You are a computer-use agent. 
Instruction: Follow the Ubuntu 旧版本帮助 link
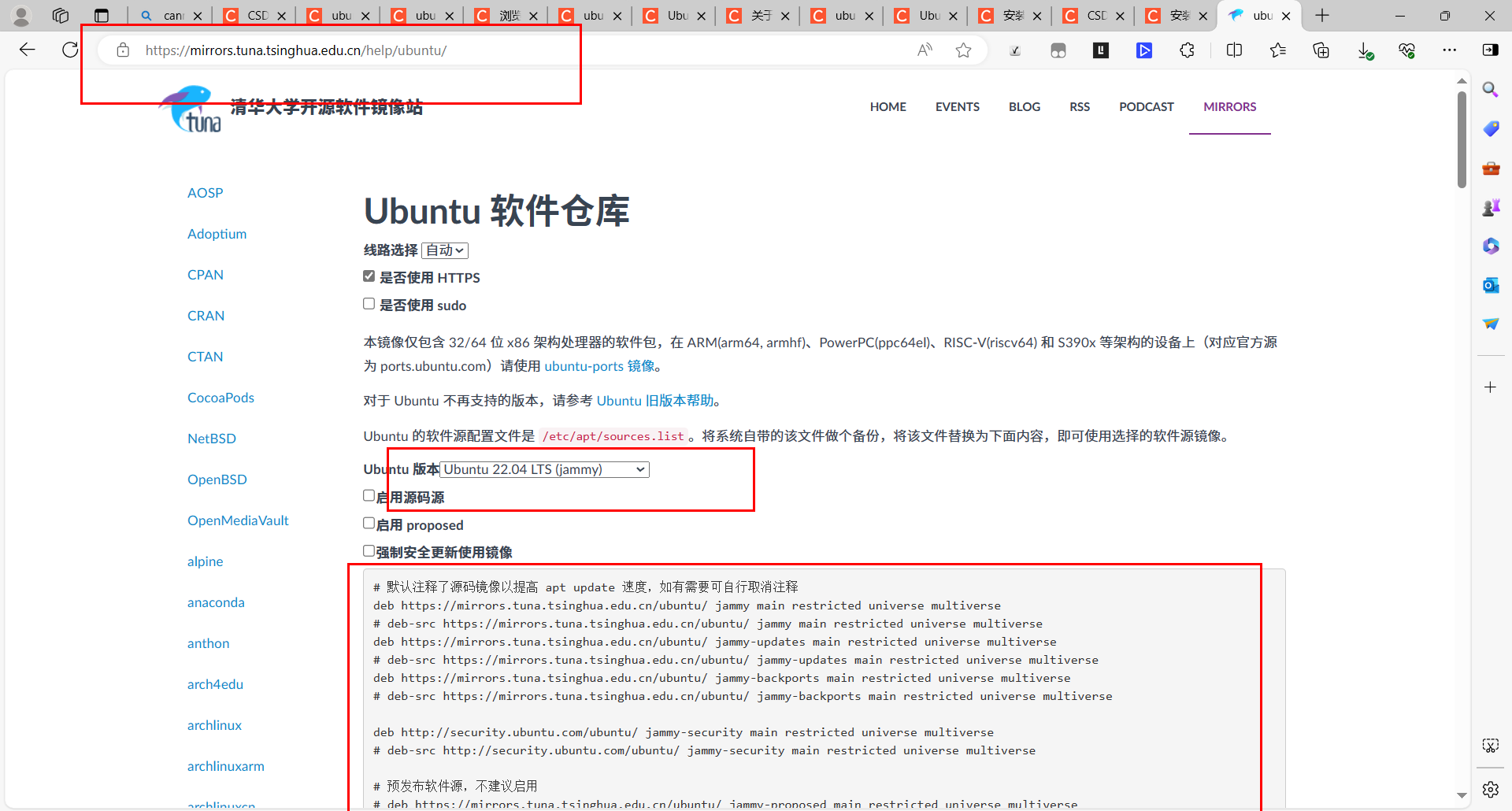[655, 401]
